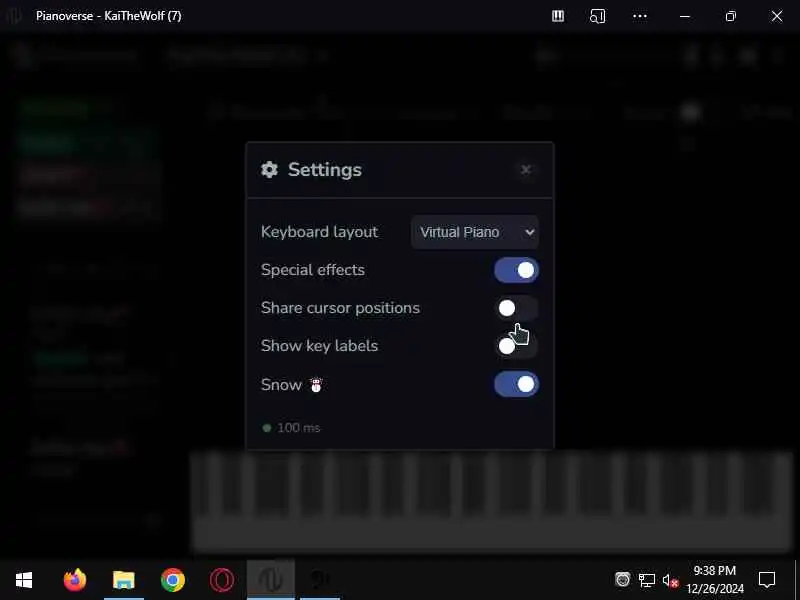Viewport: 800px width, 600px height.
Task: Turn off the Special effects toggle
Action: pos(516,270)
